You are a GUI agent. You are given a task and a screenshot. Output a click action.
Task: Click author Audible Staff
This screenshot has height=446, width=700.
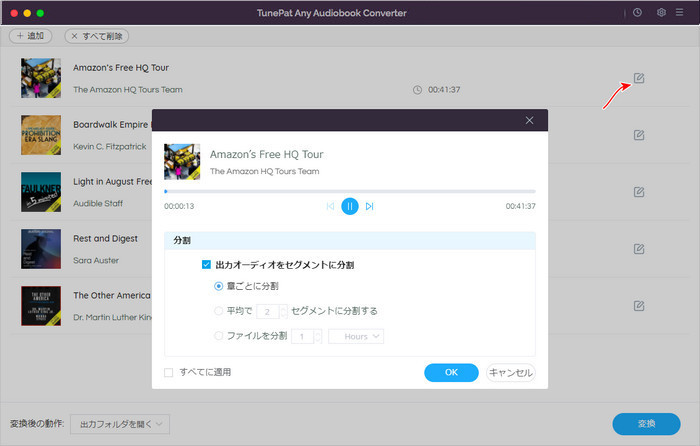[98, 203]
